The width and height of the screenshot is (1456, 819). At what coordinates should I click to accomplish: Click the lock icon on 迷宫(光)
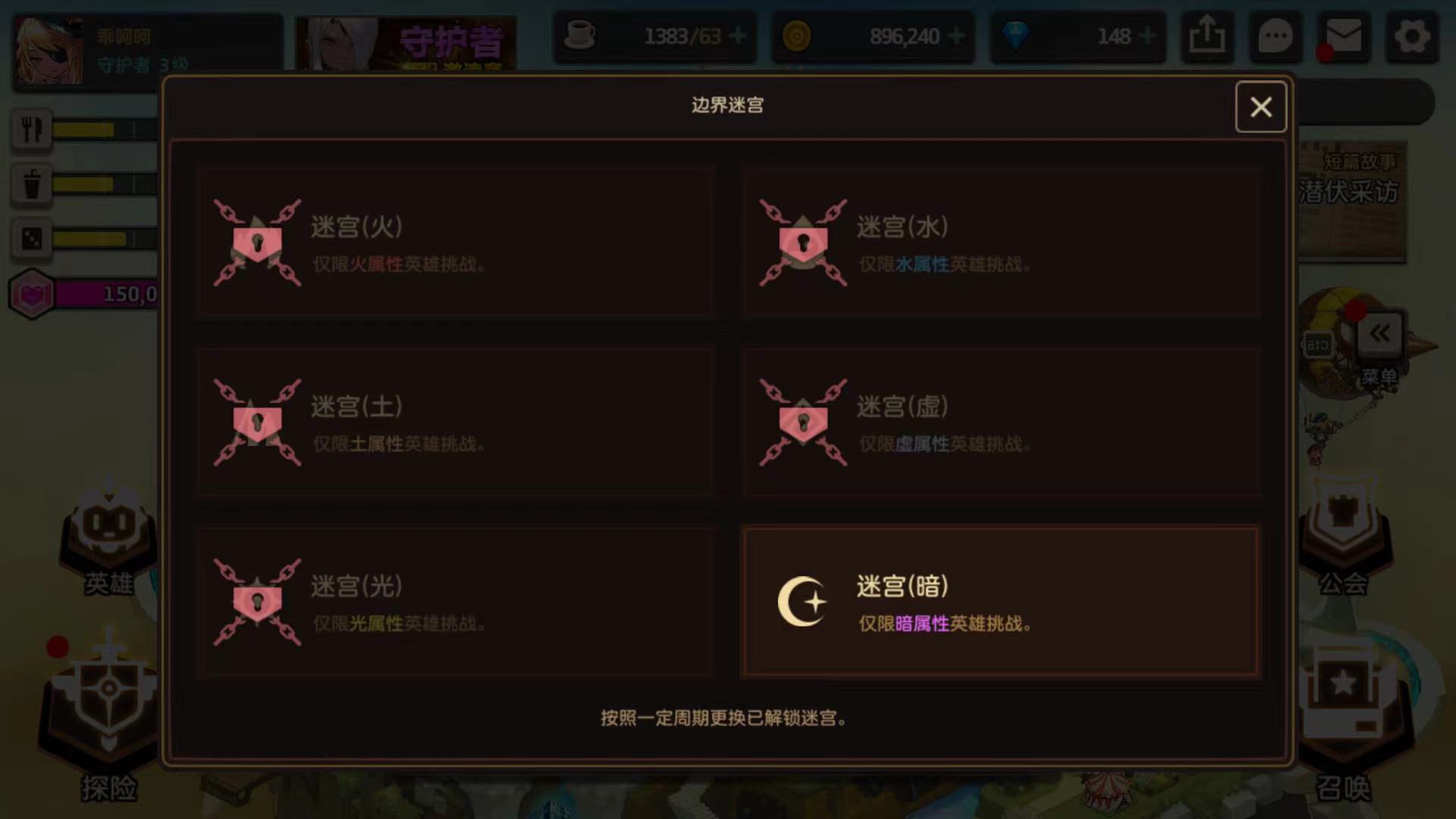(257, 602)
